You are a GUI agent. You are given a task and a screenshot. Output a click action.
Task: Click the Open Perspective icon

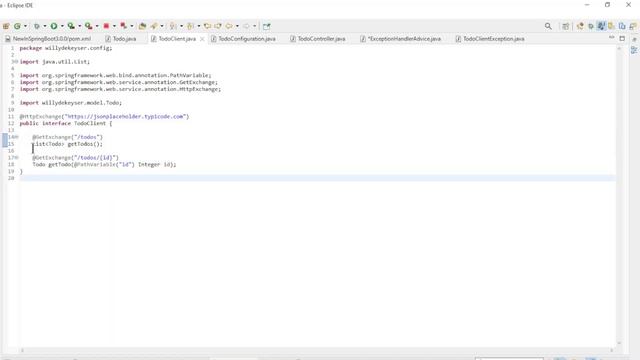point(565,26)
